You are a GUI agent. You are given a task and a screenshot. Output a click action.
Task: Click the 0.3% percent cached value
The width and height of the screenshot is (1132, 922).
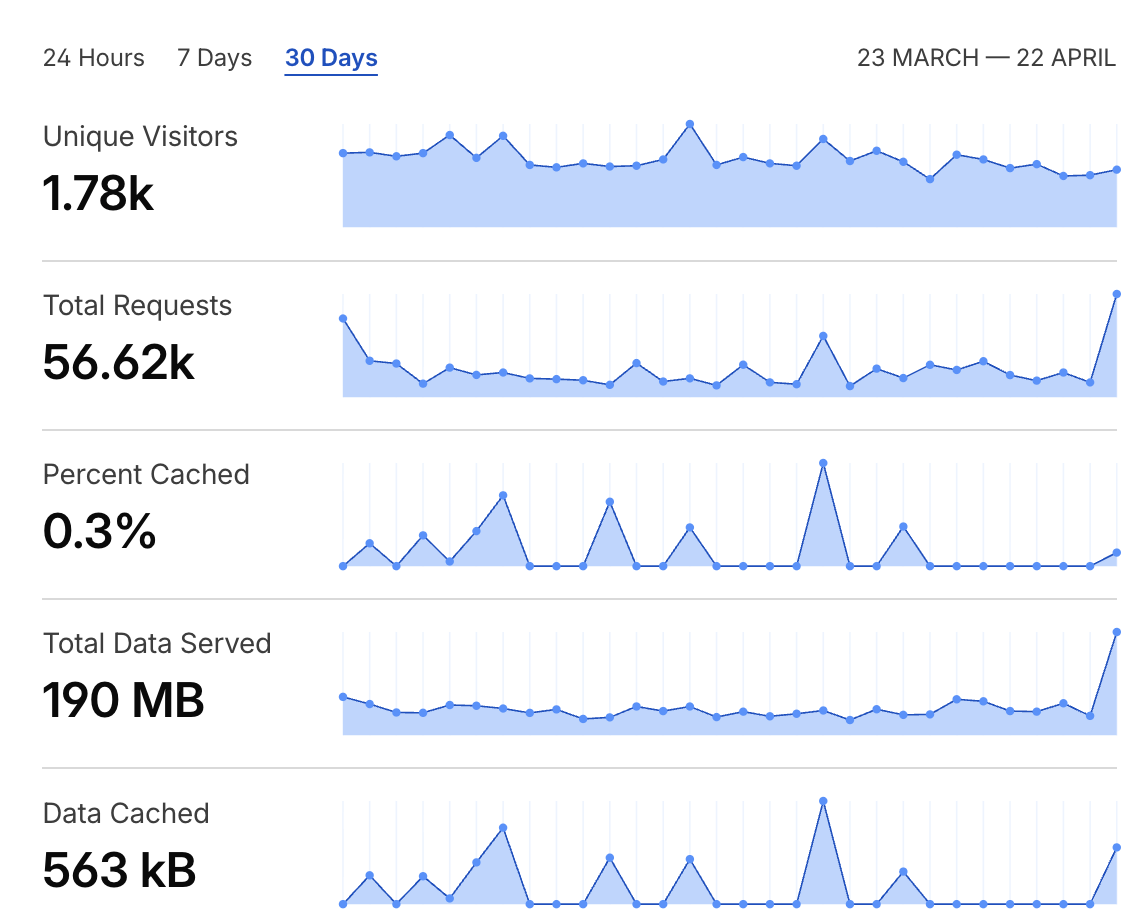point(100,531)
